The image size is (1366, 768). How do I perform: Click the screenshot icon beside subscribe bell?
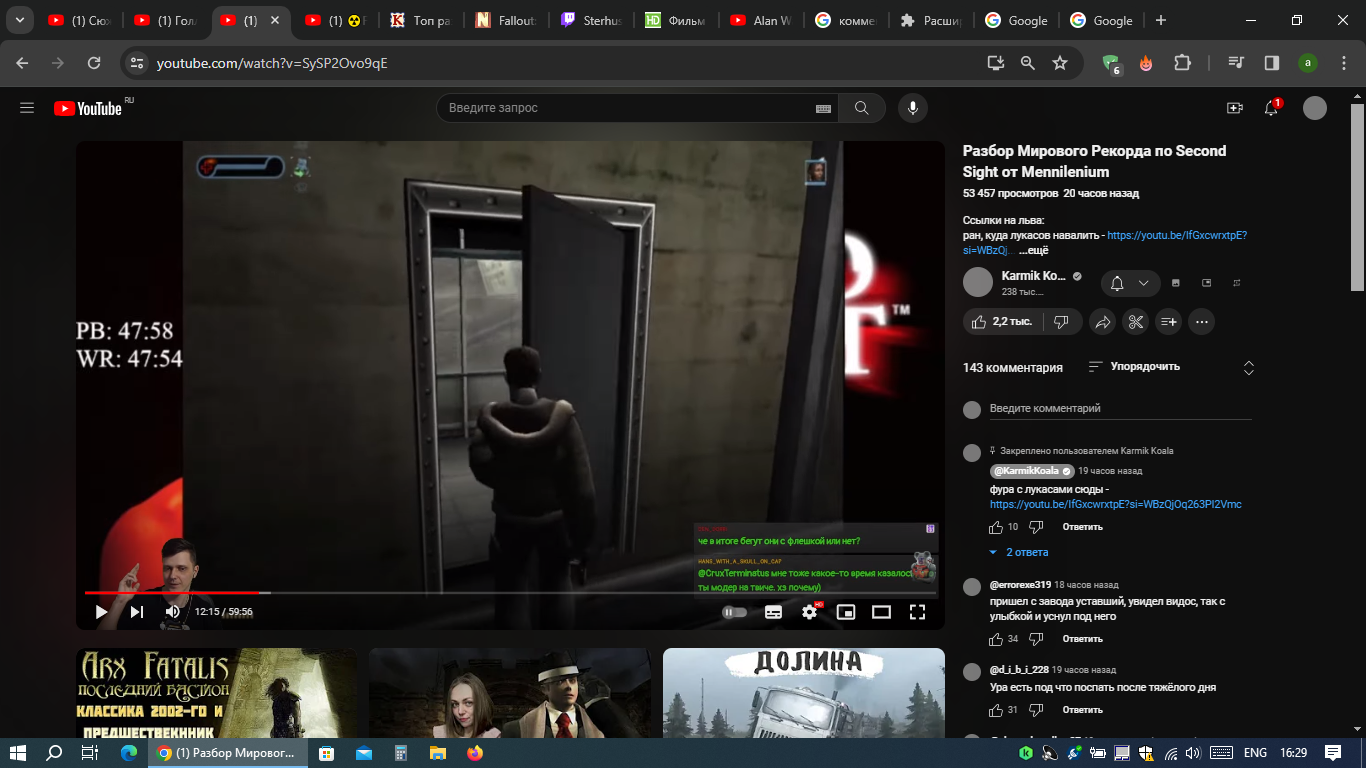(x=1176, y=283)
